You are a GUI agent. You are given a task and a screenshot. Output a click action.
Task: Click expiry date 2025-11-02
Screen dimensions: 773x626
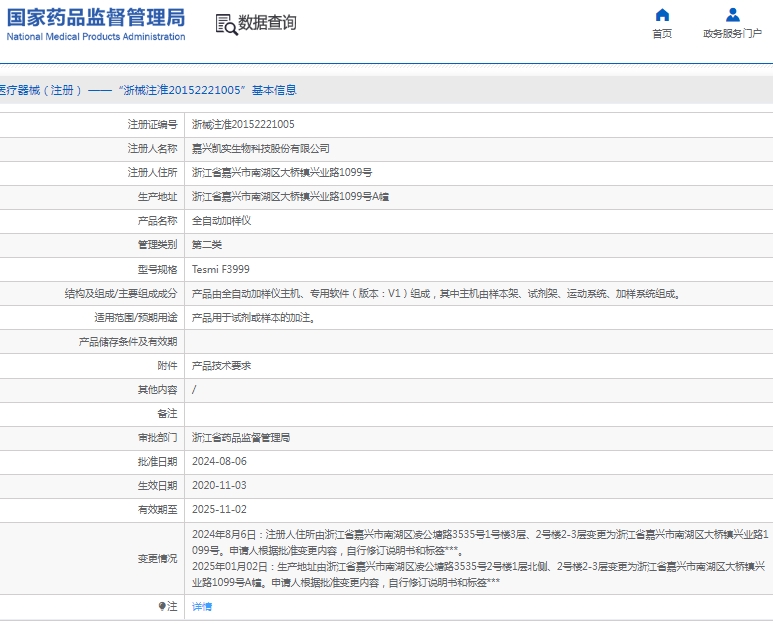click(219, 510)
